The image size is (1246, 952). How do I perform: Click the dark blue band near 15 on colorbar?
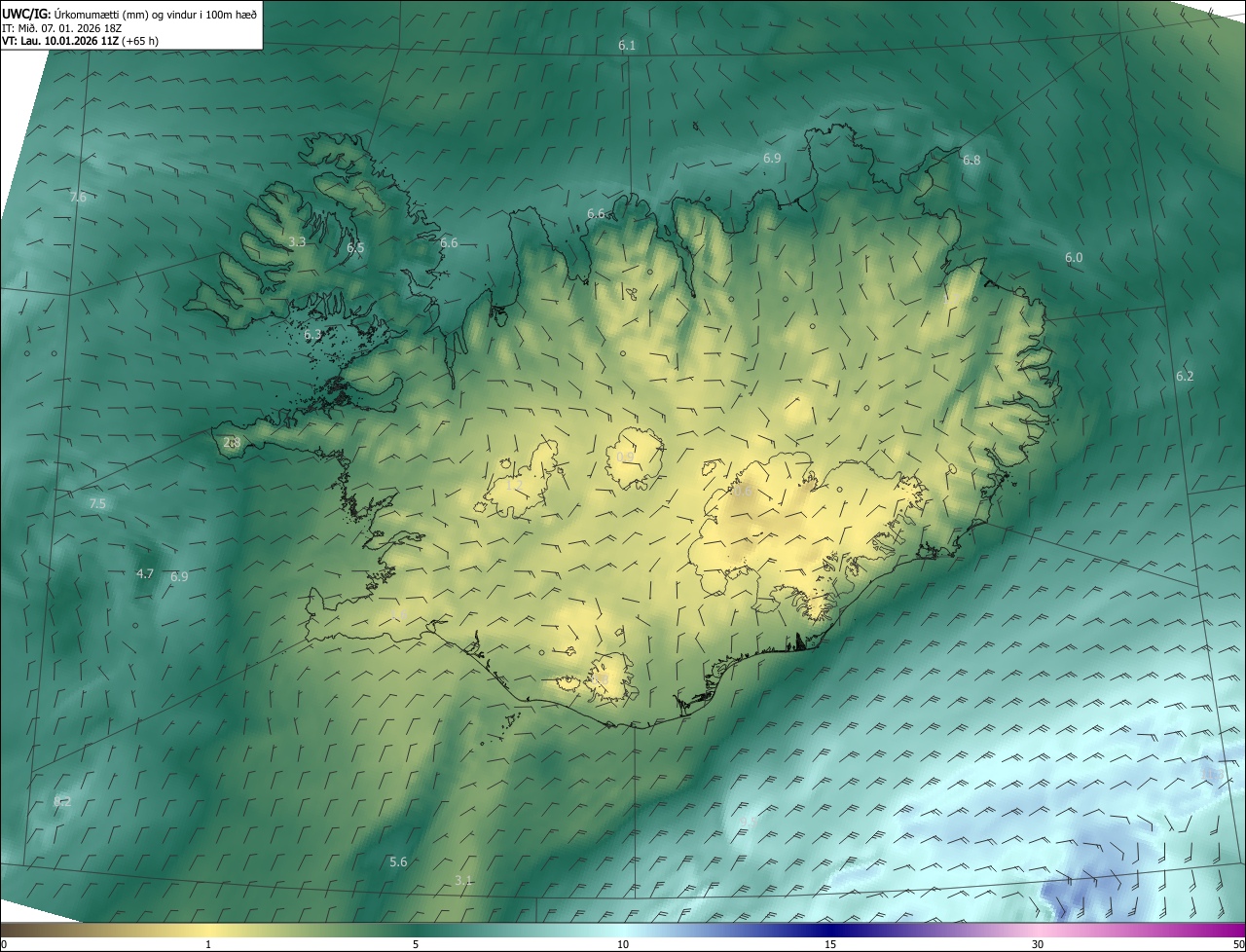coord(830,930)
